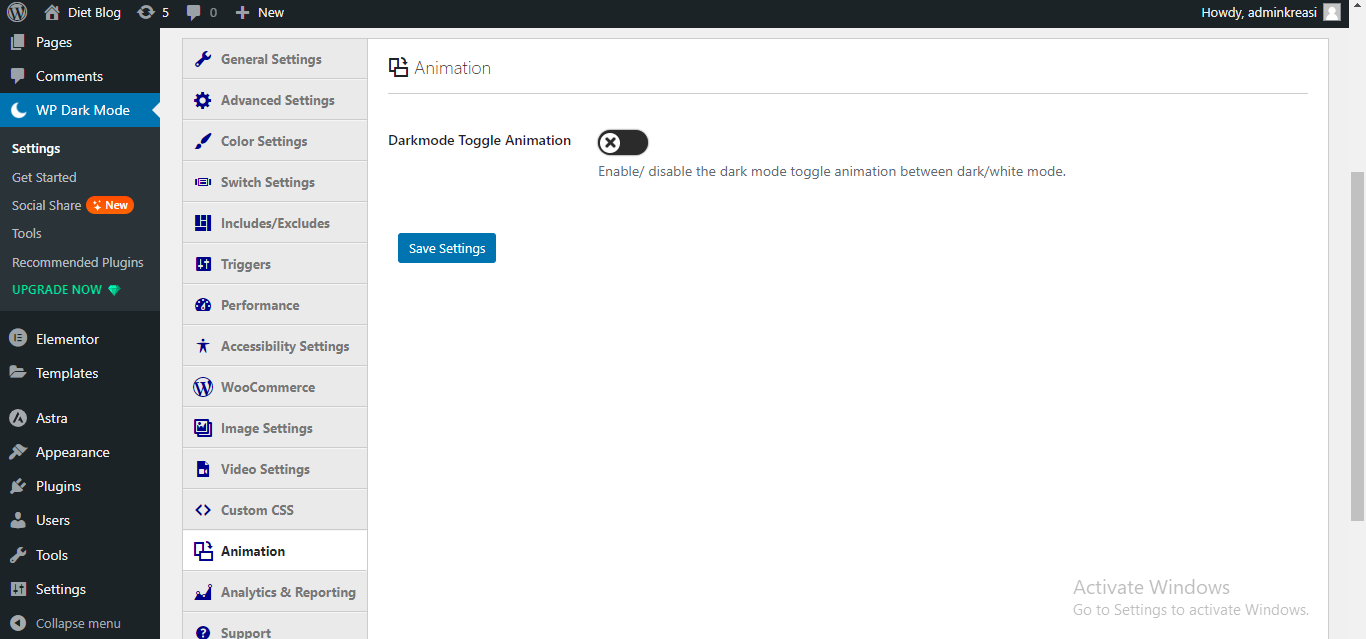Enable the Darkmode Toggle Animation switch
Screen dimensions: 1366x639
click(622, 142)
